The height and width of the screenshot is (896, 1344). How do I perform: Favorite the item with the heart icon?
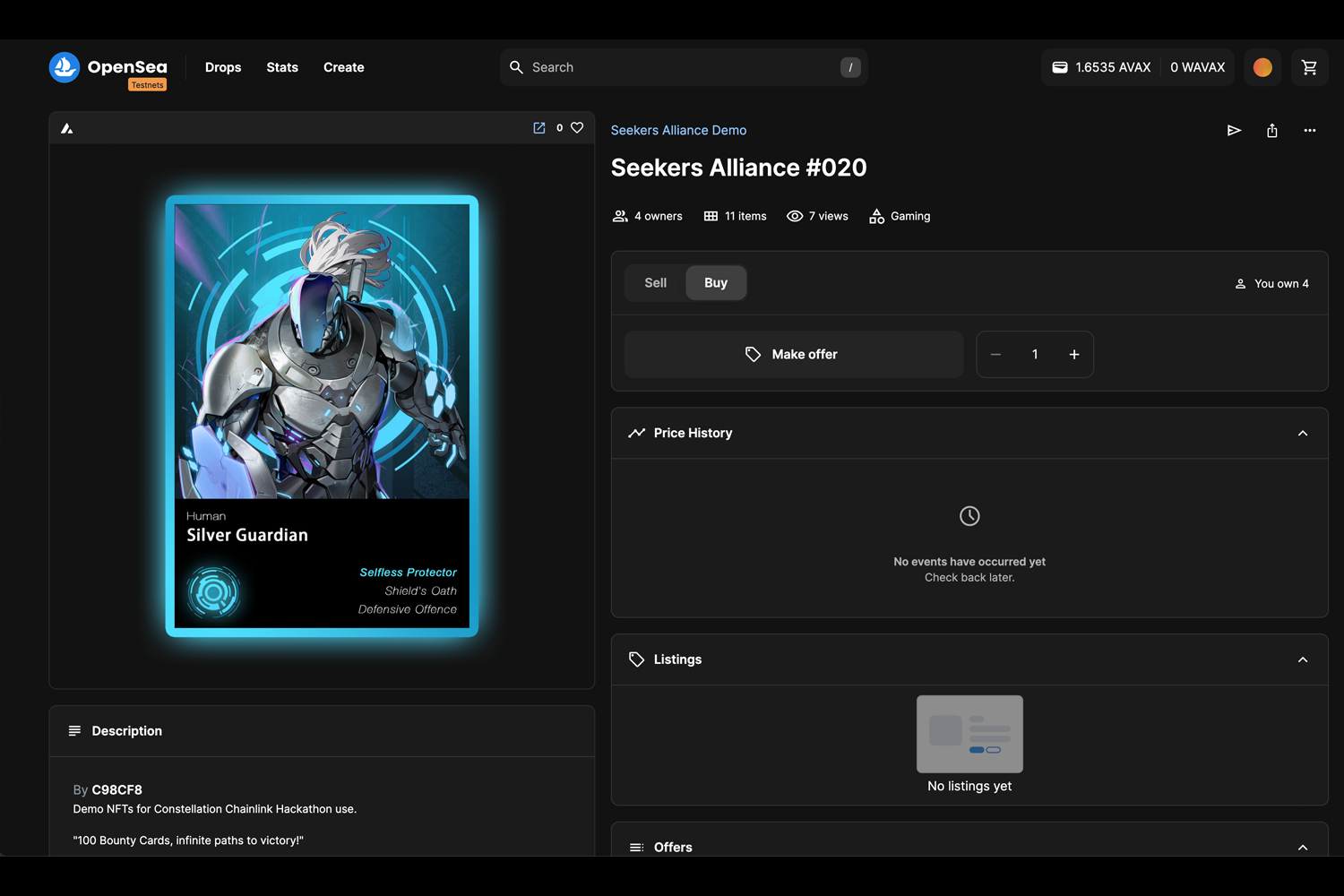577,128
